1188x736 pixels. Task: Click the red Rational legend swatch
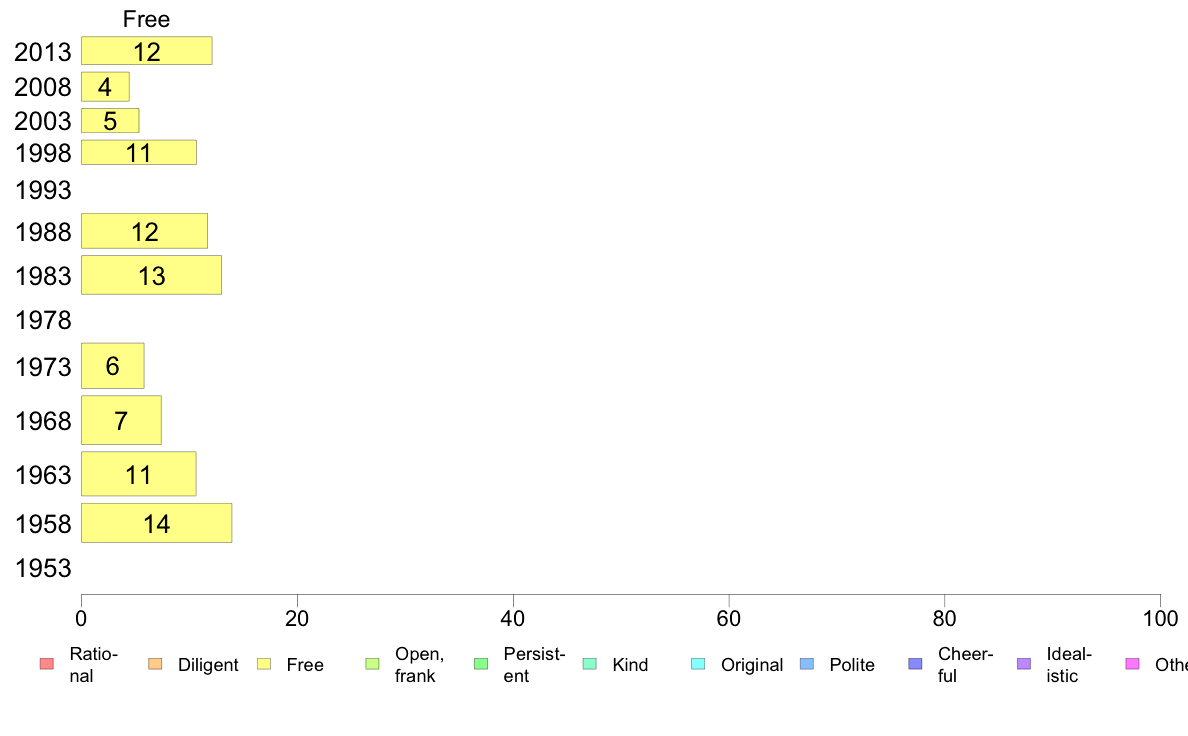tap(46, 664)
